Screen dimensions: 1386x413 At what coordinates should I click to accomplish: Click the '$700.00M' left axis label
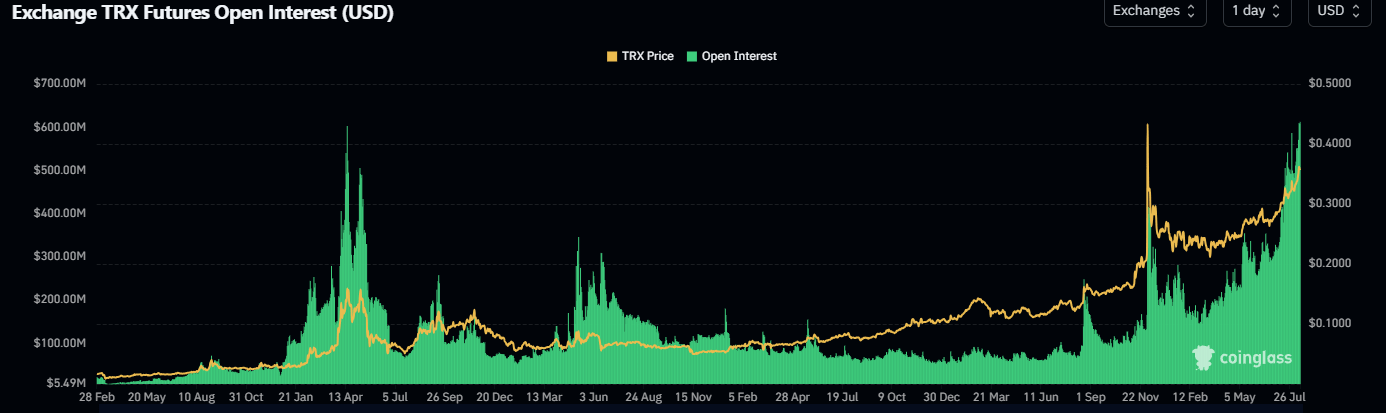point(59,83)
